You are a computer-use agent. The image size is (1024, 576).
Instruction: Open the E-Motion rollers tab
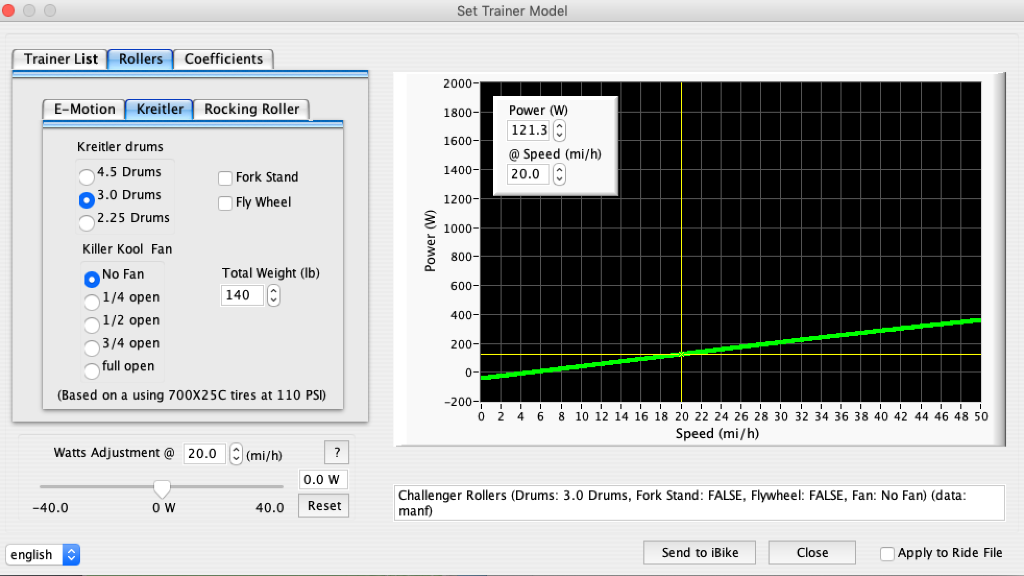click(x=85, y=109)
